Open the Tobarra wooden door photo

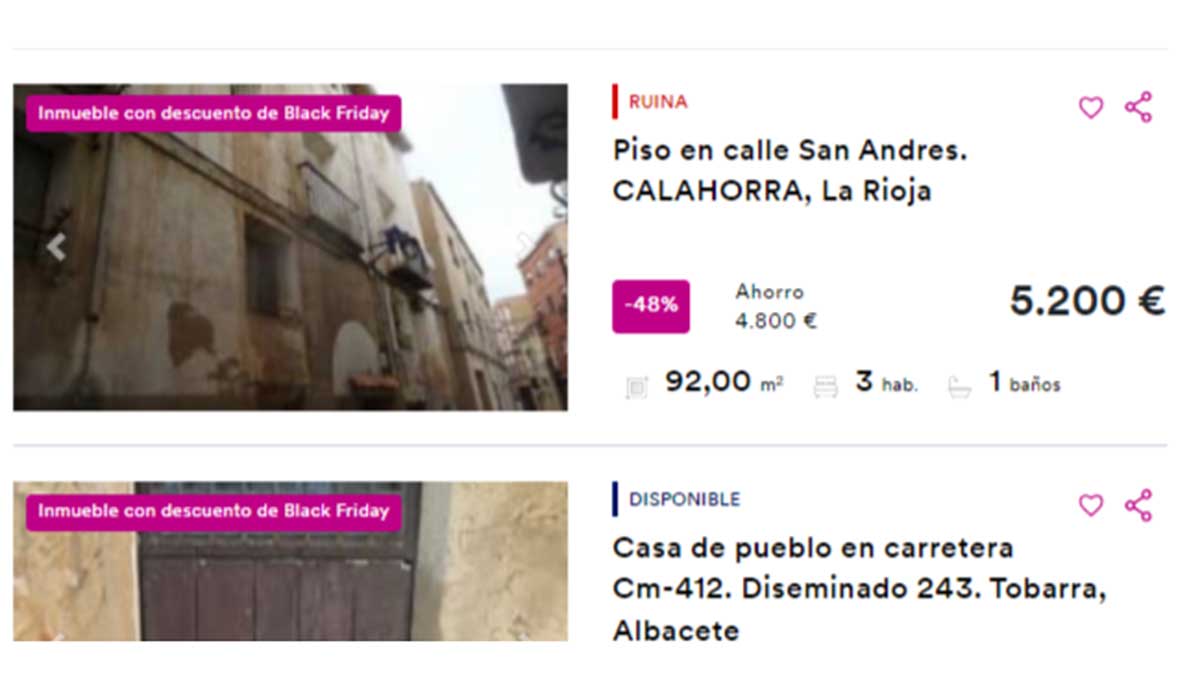(290, 561)
